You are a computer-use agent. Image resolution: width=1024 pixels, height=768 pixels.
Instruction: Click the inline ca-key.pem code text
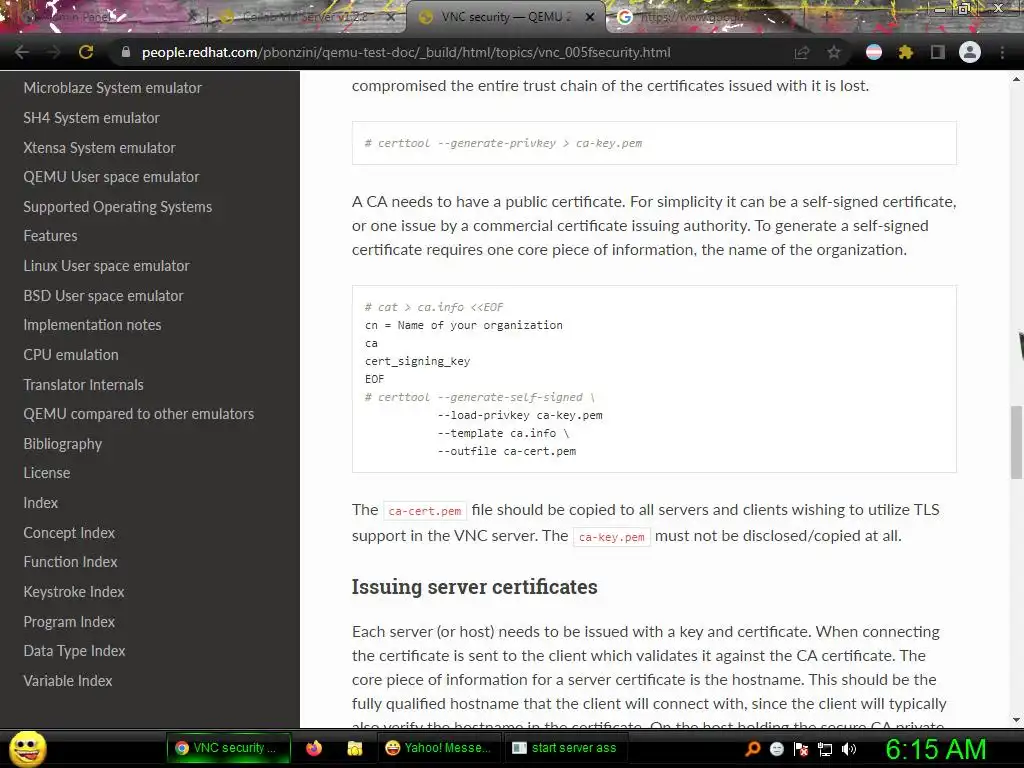click(612, 537)
